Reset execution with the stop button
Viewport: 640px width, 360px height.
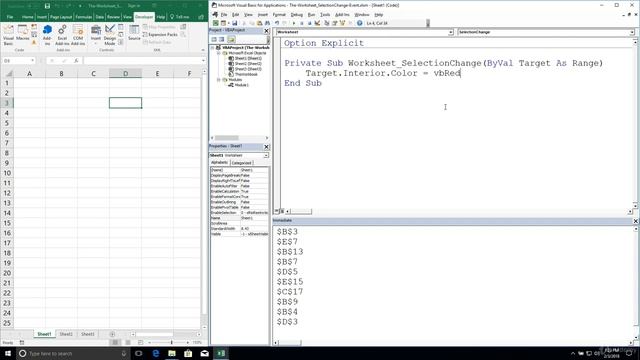(309, 23)
